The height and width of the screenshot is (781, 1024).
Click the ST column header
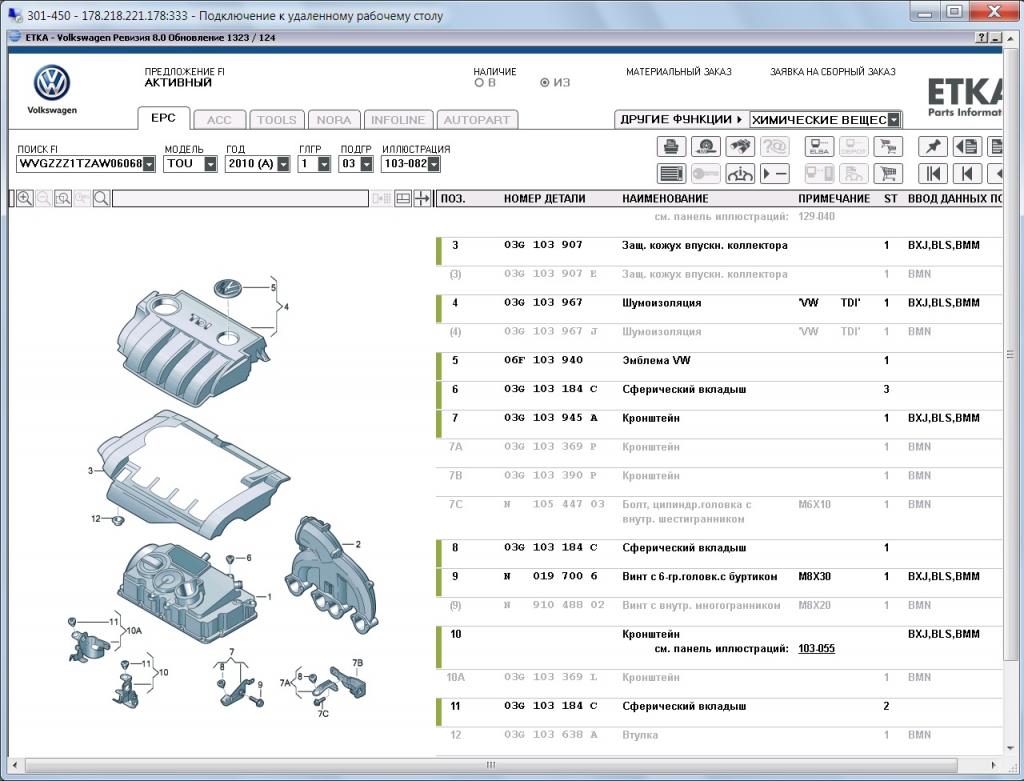[x=890, y=199]
